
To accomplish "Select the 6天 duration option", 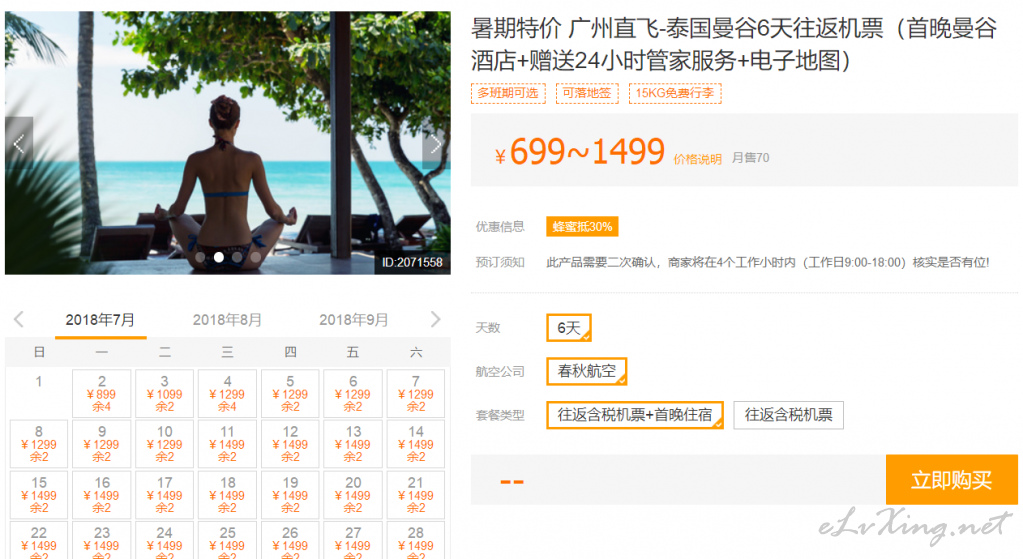I will (x=569, y=327).
